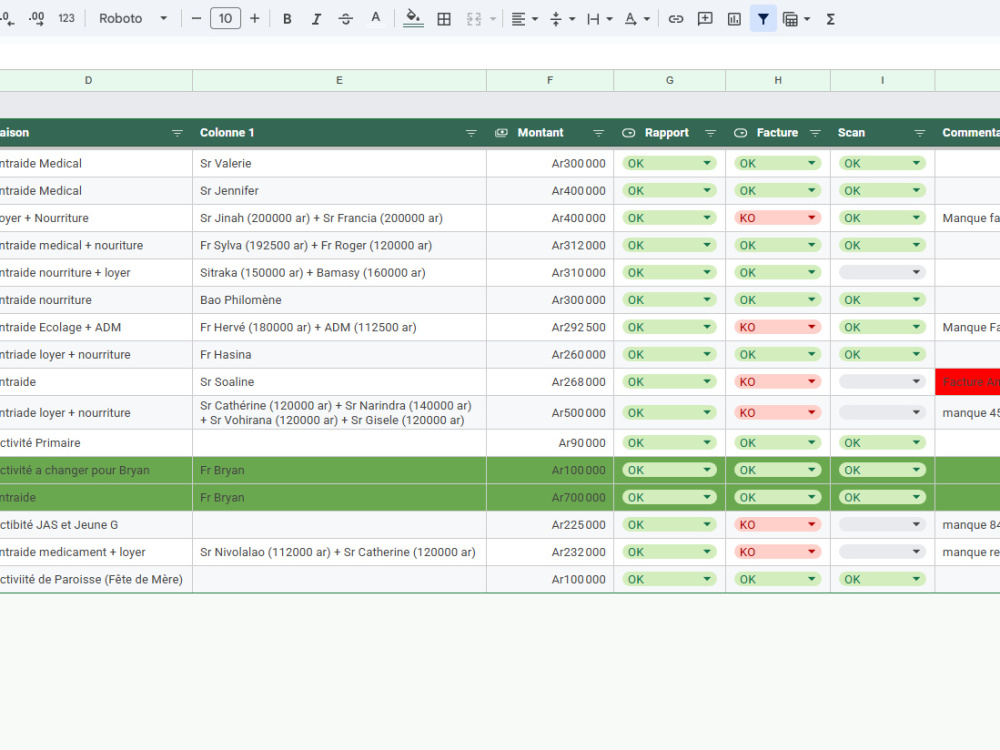
Task: Open the text color picker
Action: pyautogui.click(x=376, y=19)
